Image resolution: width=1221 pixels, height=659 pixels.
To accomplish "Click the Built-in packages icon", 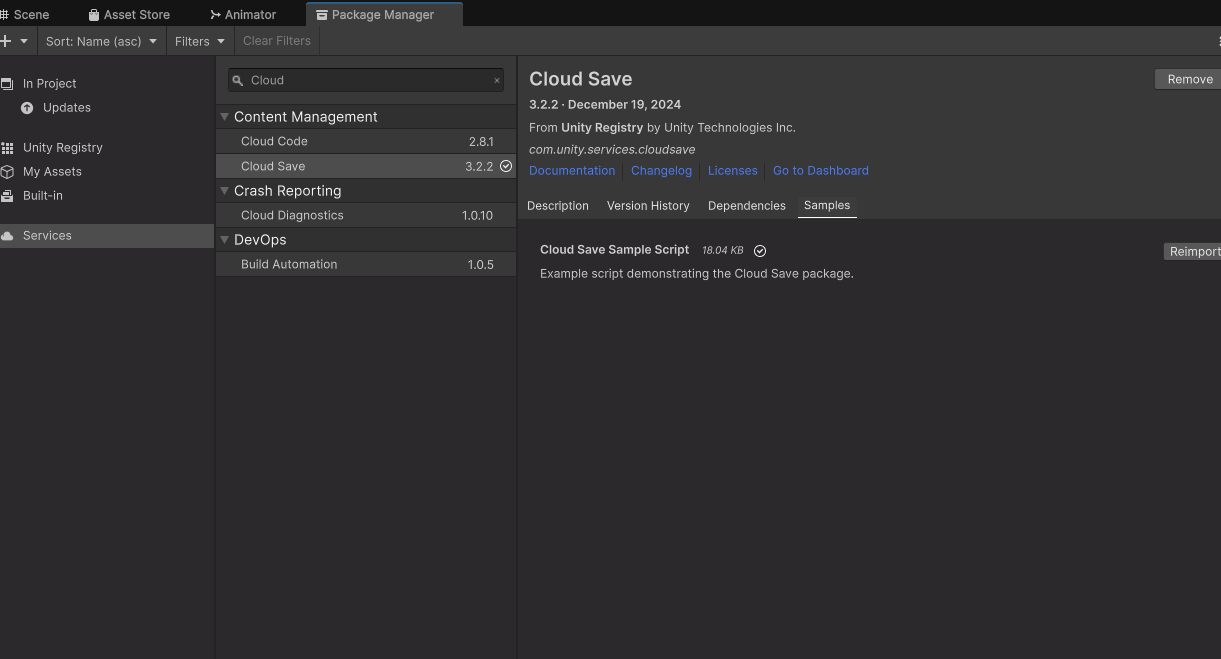I will [7, 196].
